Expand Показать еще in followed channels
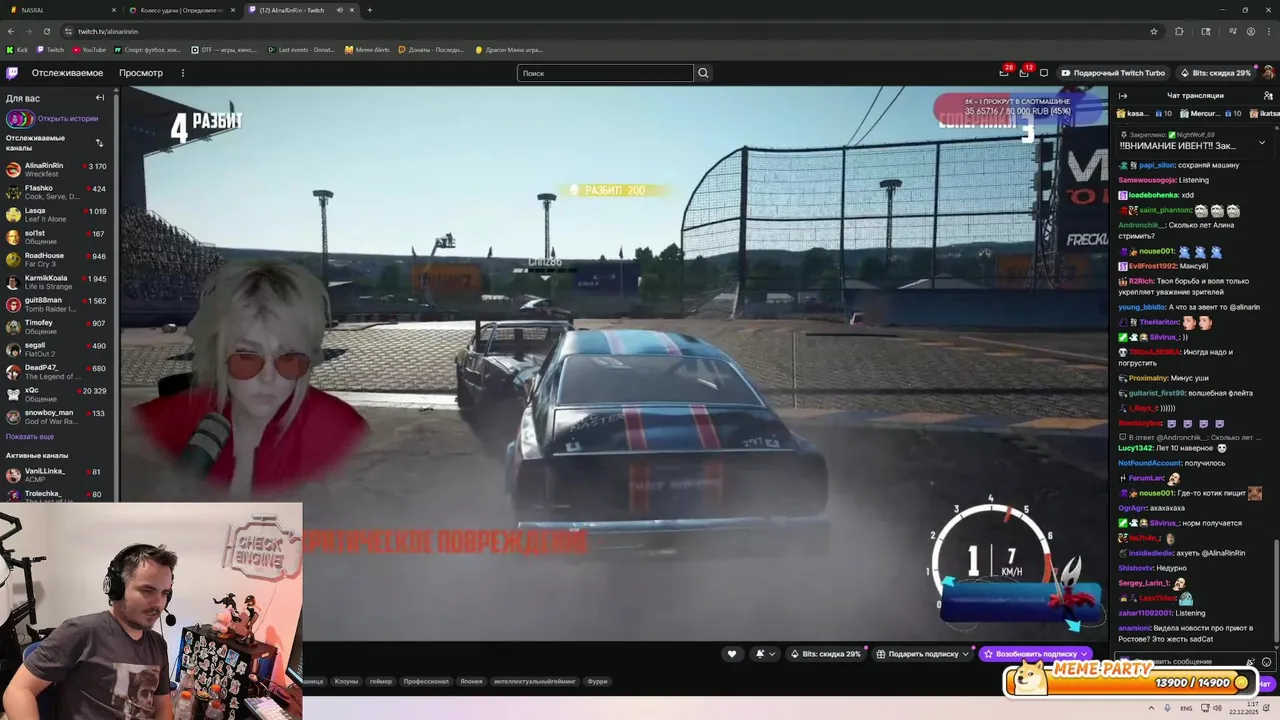 (x=30, y=437)
